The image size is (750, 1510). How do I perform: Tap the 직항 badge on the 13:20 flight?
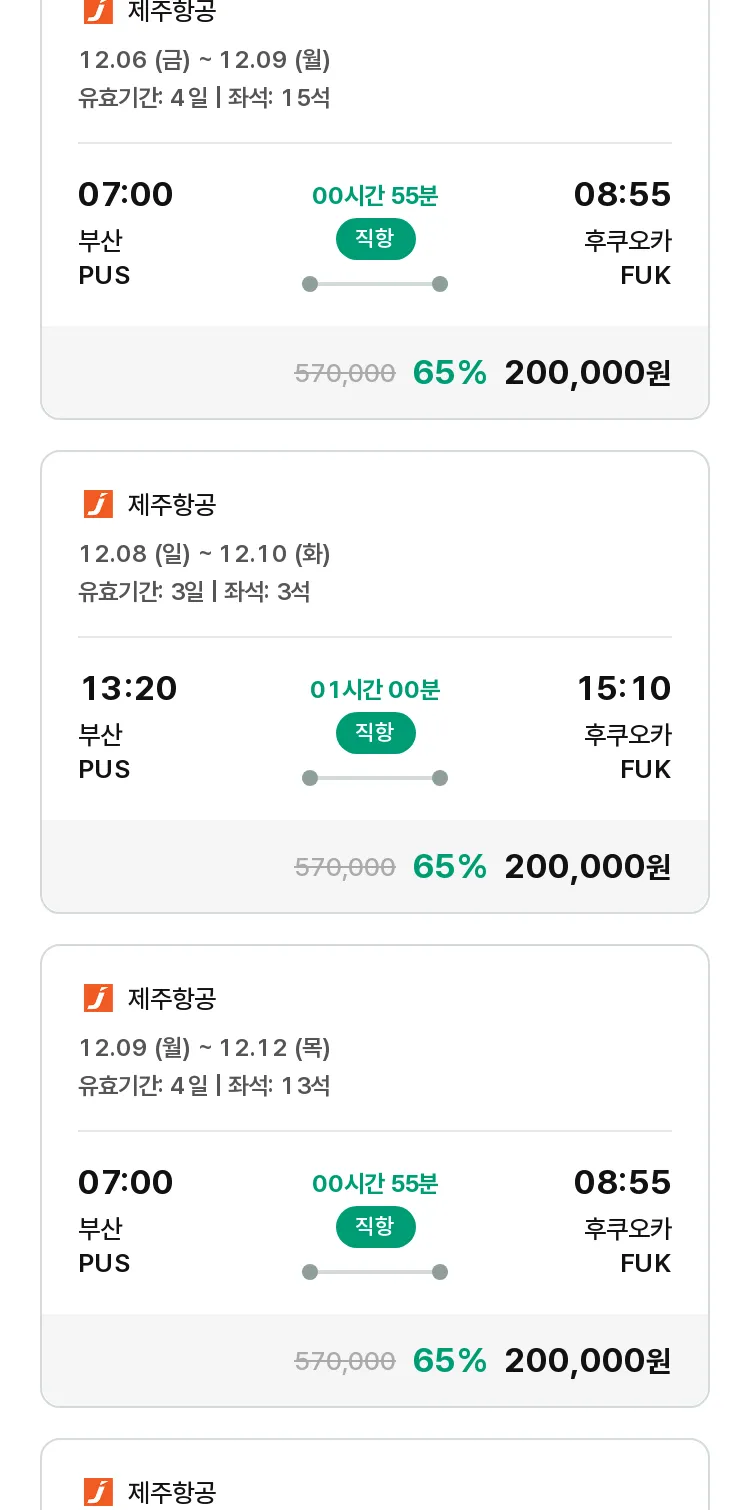click(x=375, y=733)
